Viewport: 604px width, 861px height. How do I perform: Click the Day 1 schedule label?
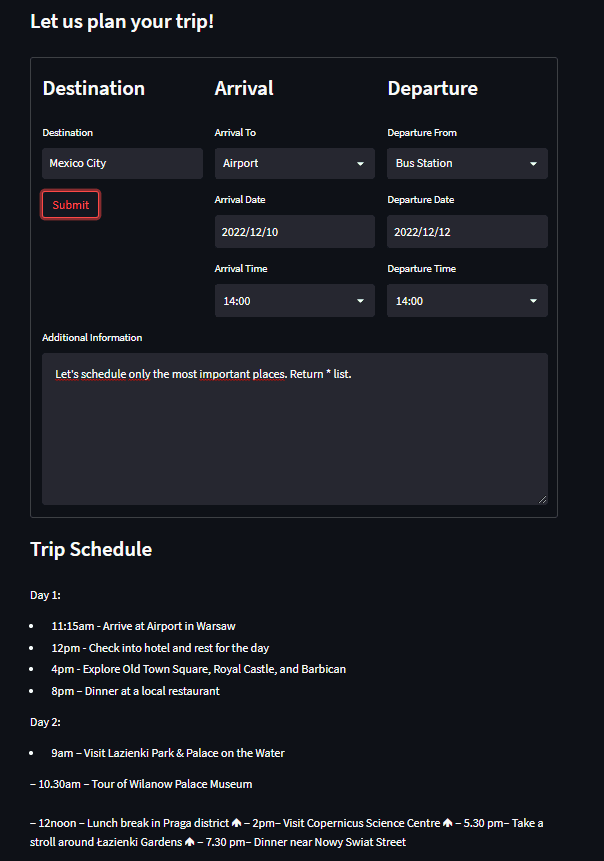coord(46,595)
